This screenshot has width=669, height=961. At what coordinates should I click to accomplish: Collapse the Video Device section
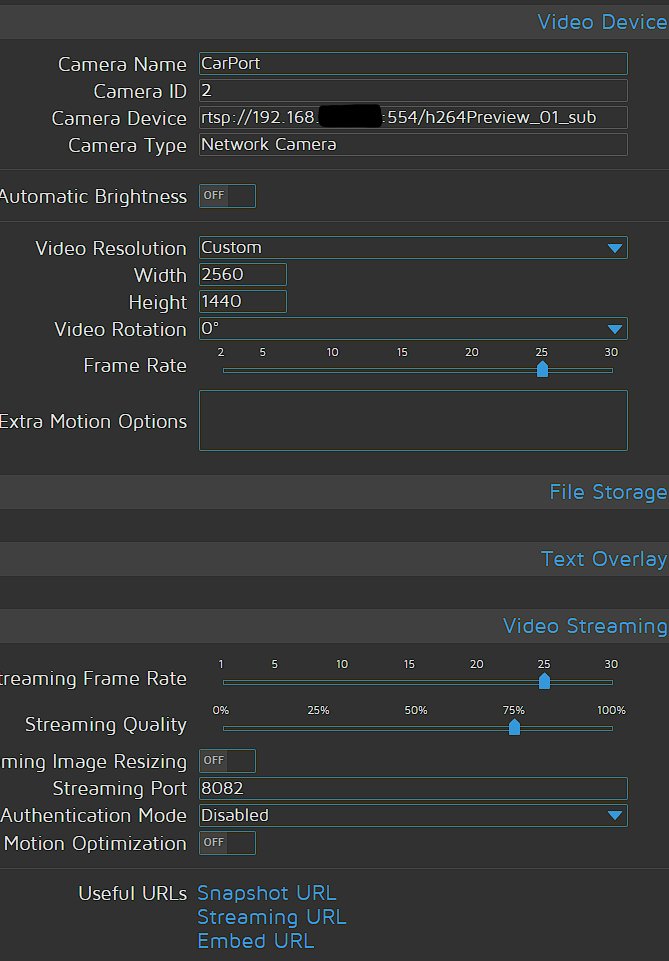pos(601,22)
